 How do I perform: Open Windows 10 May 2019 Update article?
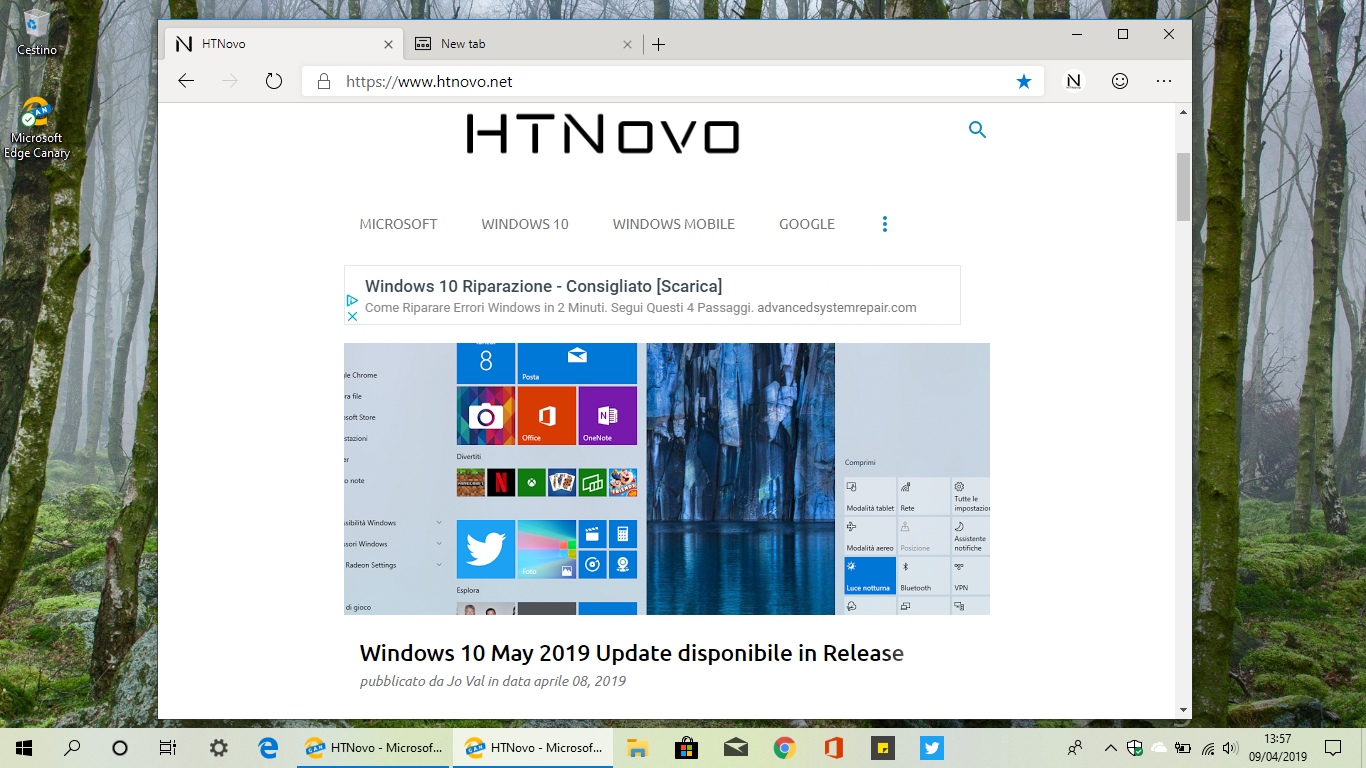(632, 653)
